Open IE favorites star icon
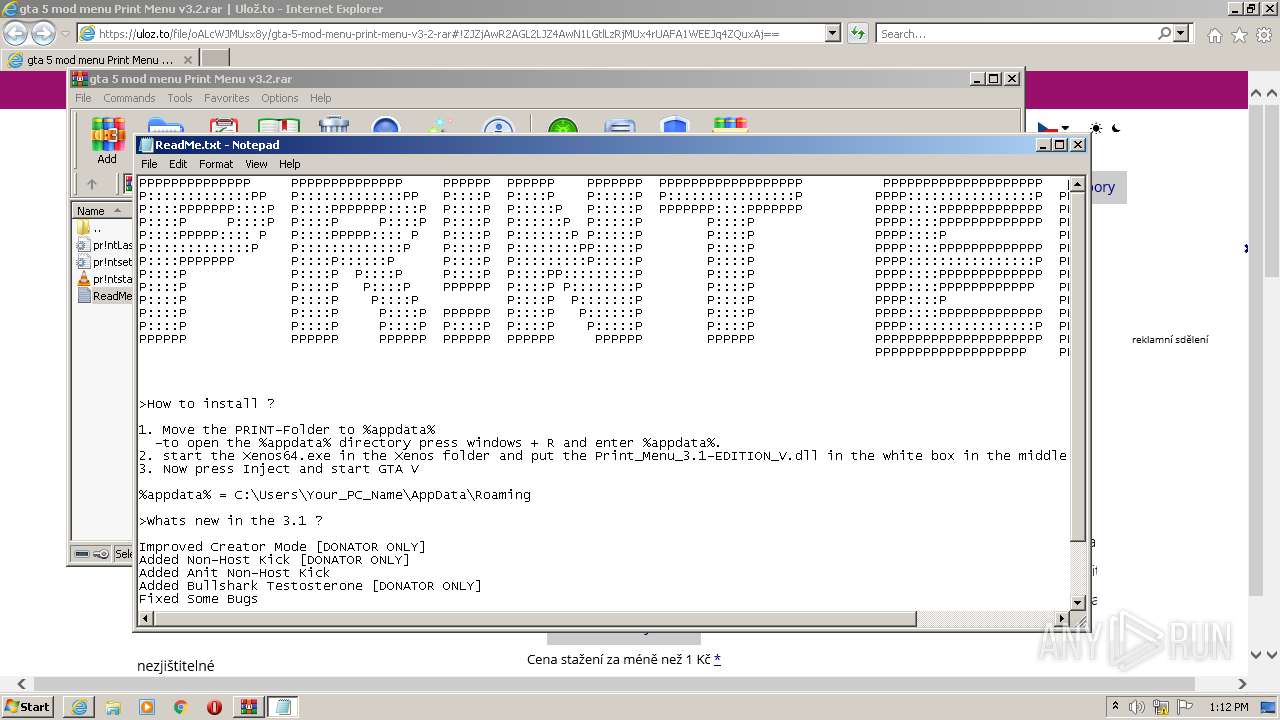Image resolution: width=1280 pixels, height=720 pixels. pos(1239,35)
